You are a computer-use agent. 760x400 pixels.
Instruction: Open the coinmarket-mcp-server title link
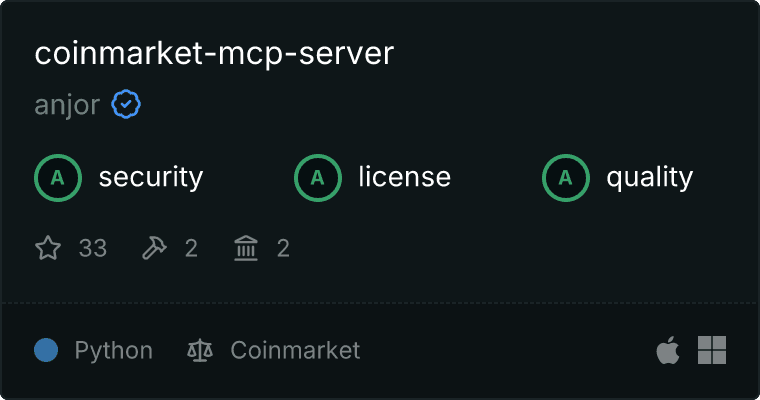pos(214,54)
